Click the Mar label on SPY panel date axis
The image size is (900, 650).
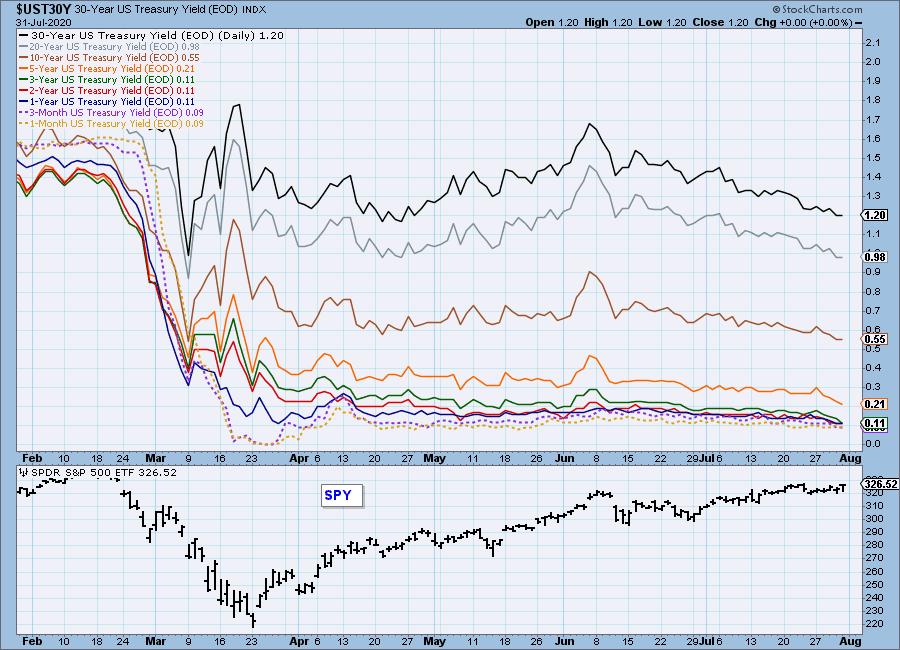coord(156,641)
